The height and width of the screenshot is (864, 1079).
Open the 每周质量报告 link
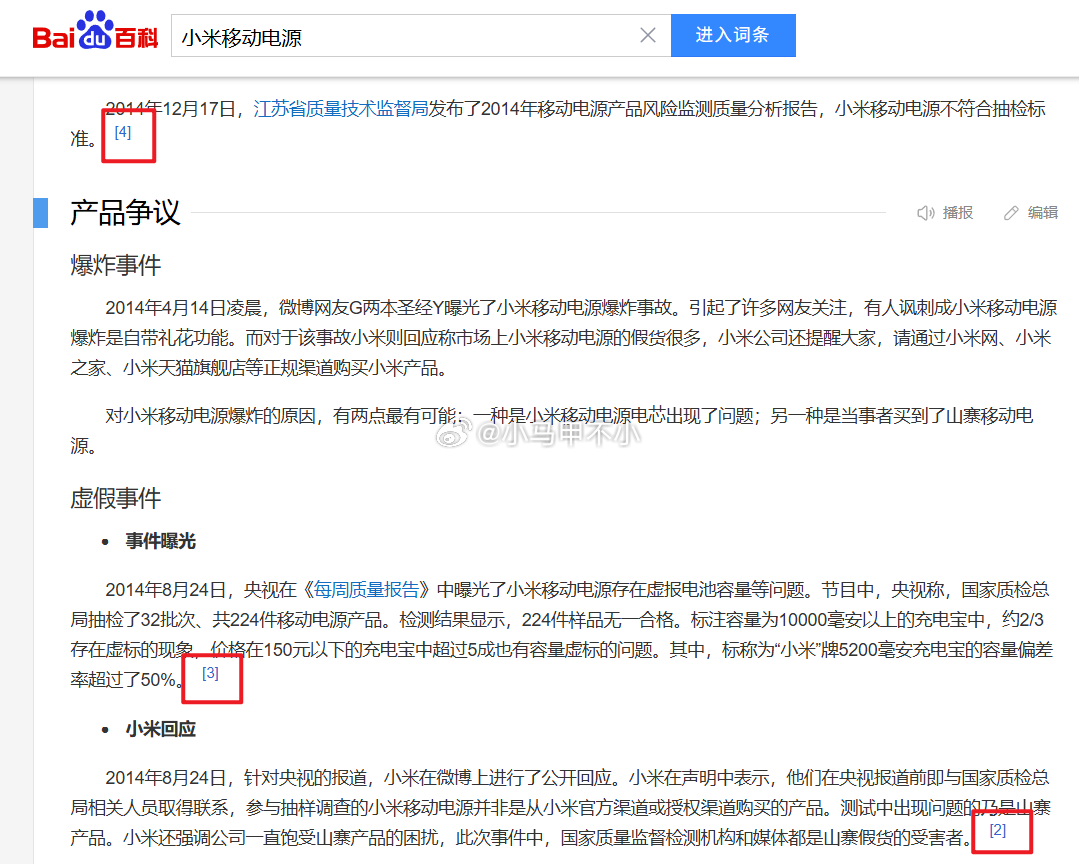tap(366, 590)
